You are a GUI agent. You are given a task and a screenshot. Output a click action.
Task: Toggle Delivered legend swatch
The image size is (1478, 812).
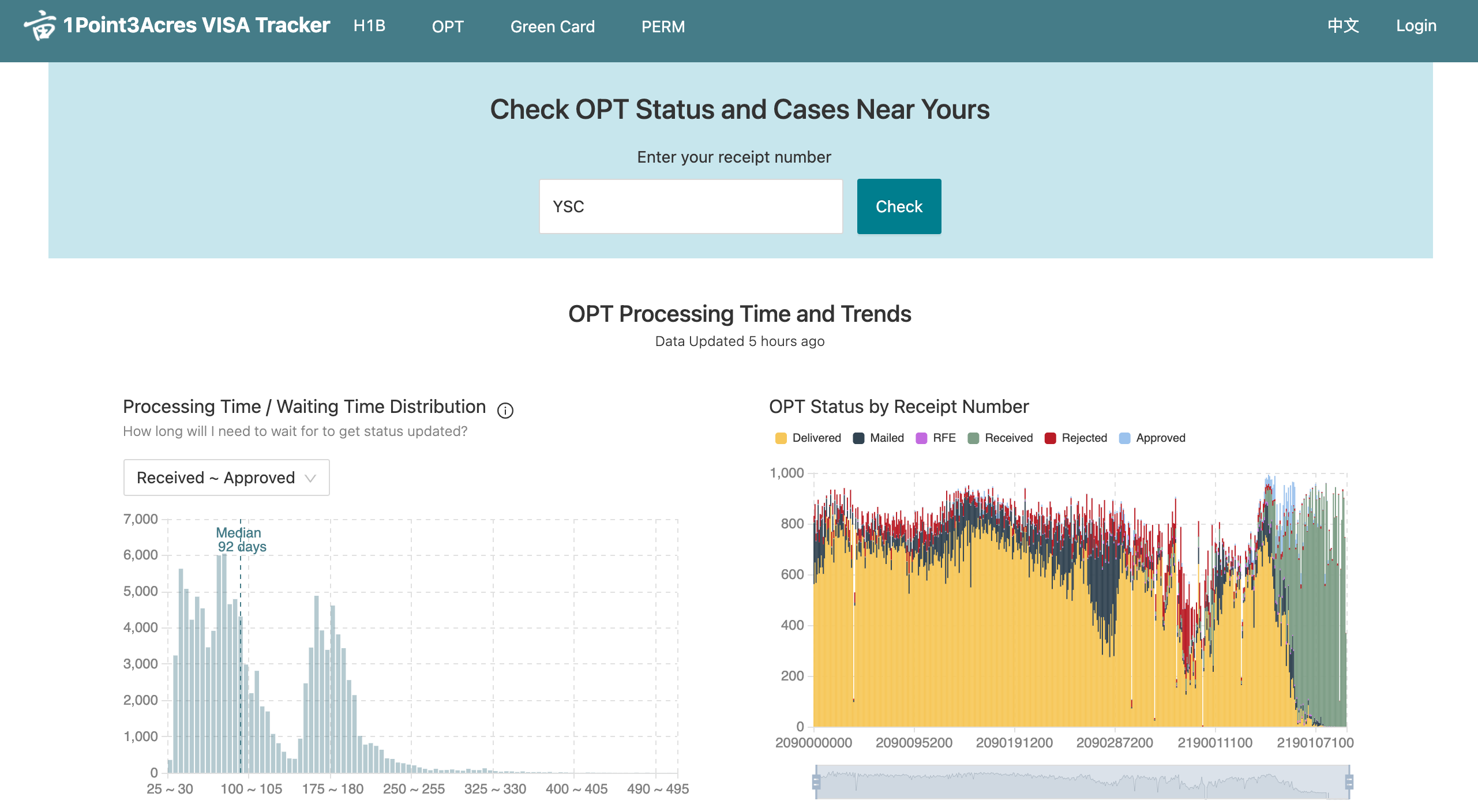coord(781,438)
